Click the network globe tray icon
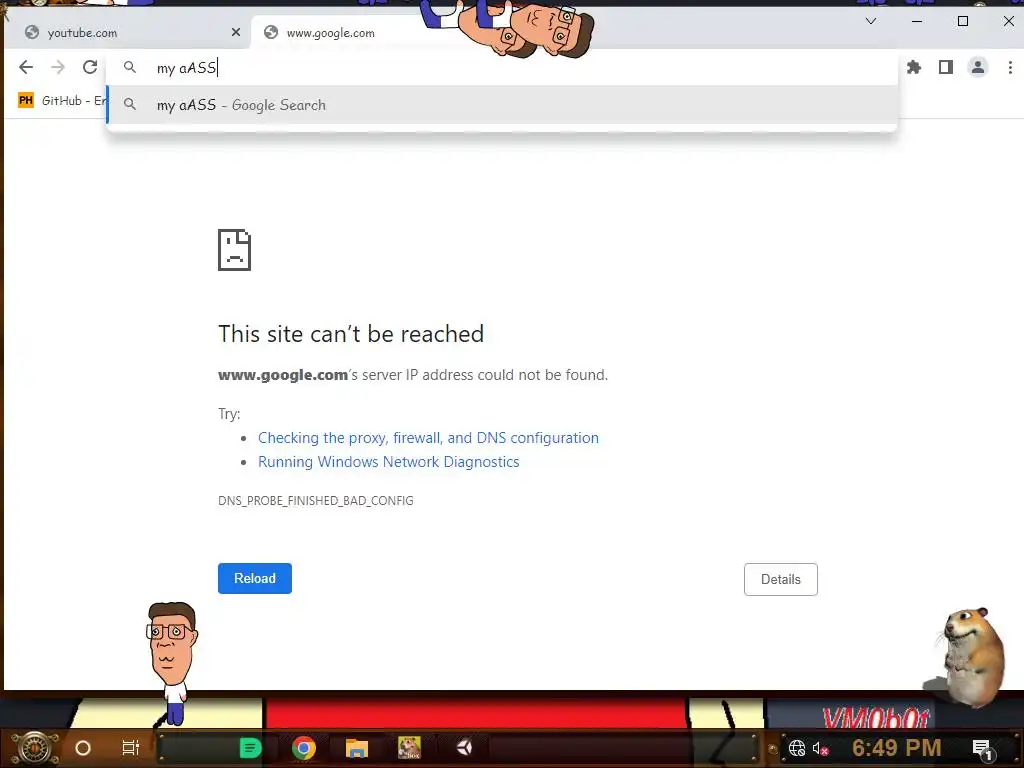This screenshot has height=768, width=1024. [797, 748]
